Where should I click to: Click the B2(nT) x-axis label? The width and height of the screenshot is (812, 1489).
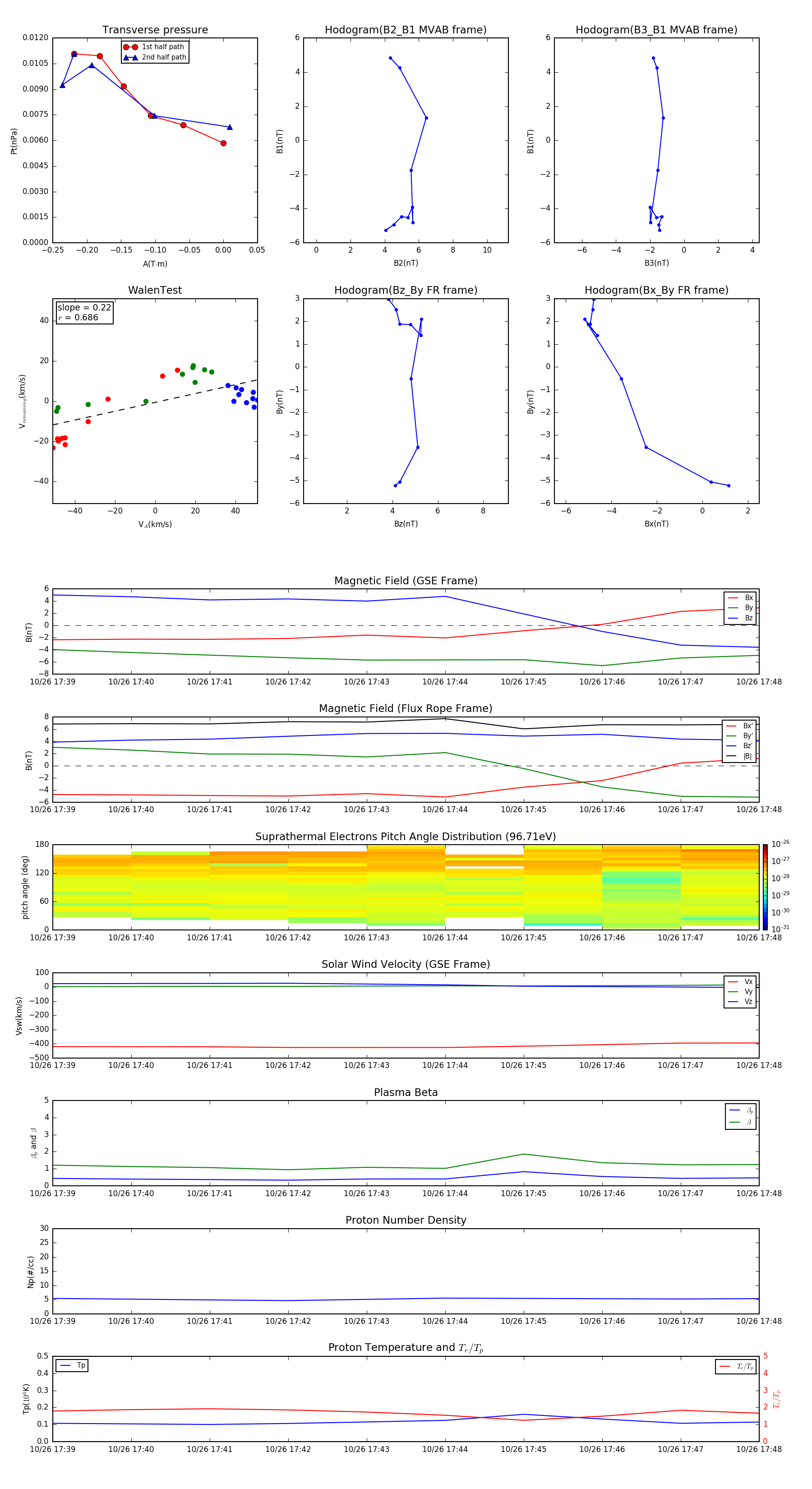coord(406,263)
